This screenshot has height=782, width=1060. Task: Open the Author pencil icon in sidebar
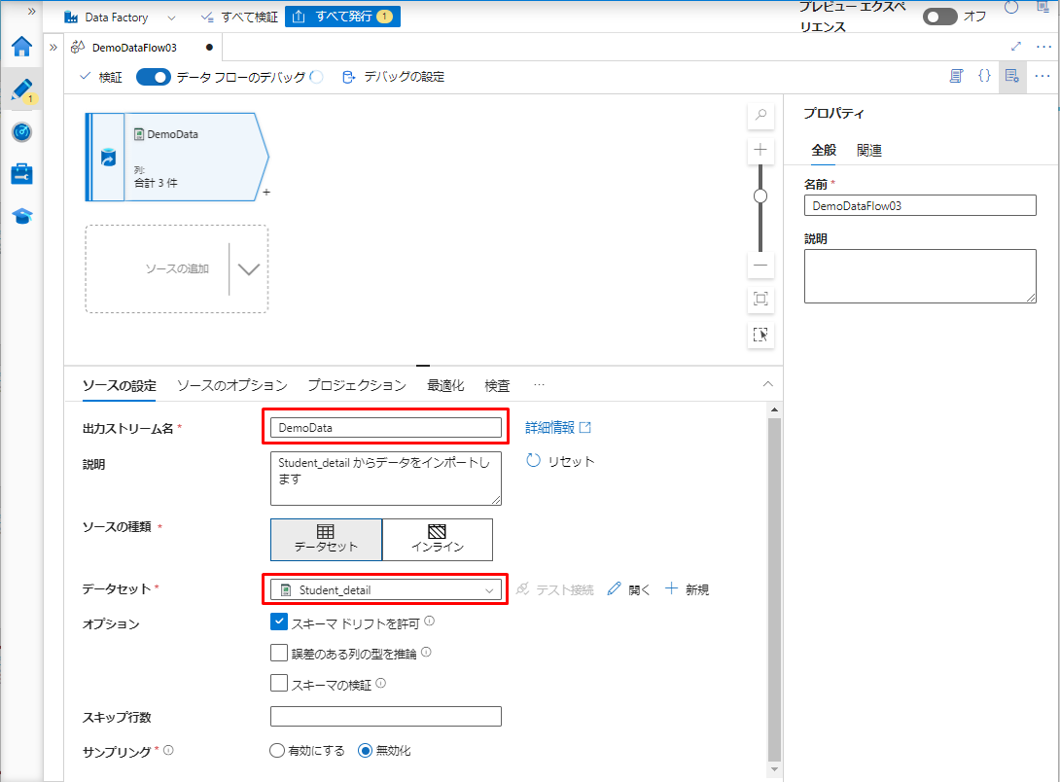[21, 89]
